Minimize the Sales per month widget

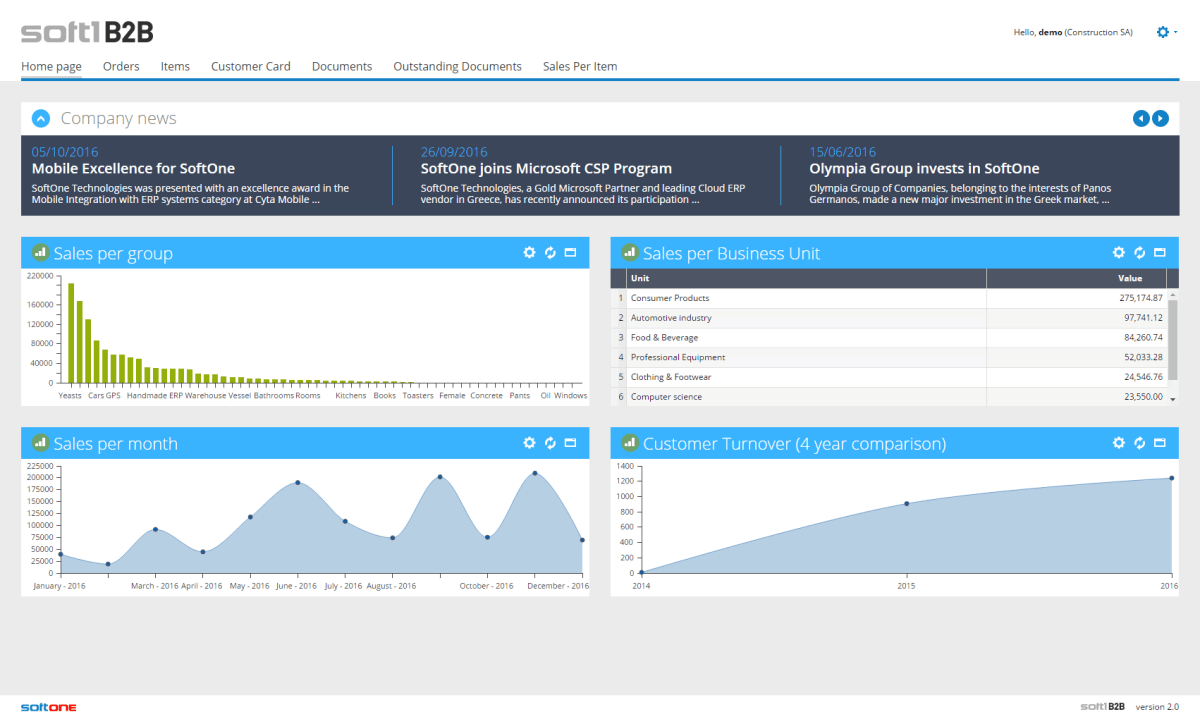point(571,443)
